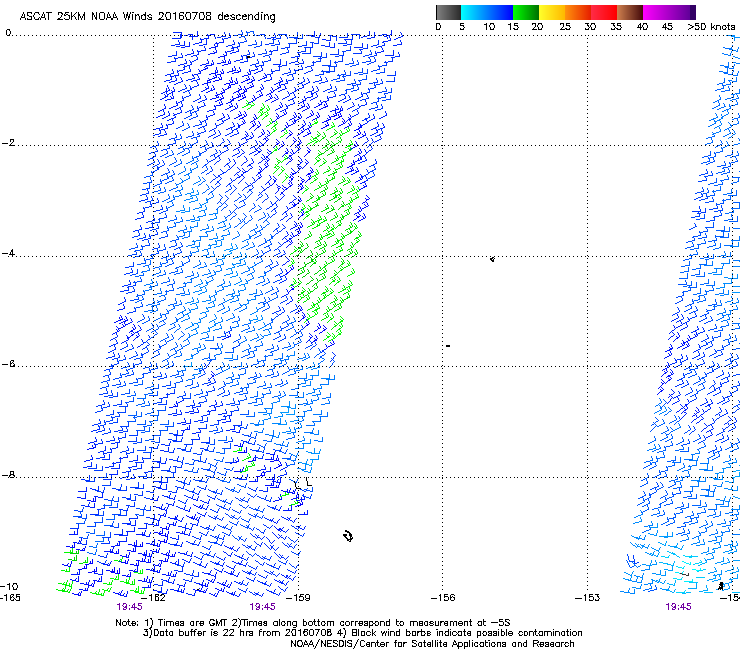740x650 pixels.
Task: Click the '>50 knots' legend label
Action: pyautogui.click(x=711, y=27)
